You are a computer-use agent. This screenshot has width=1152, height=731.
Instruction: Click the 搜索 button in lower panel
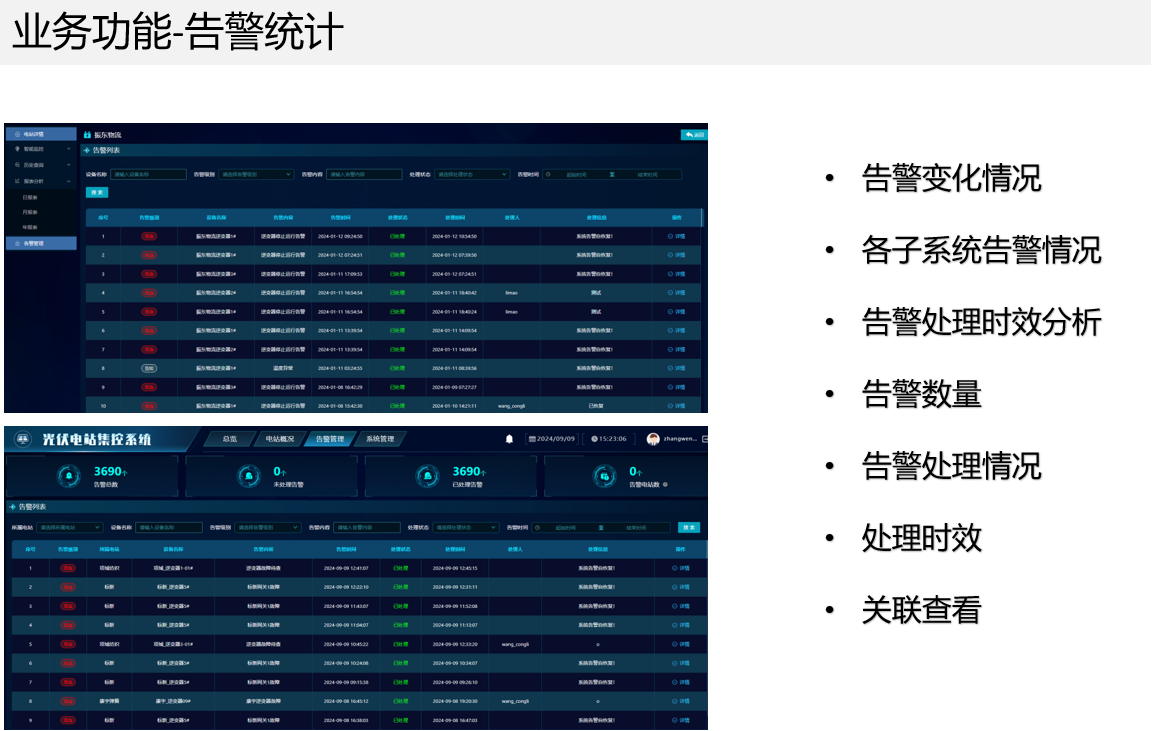(688, 527)
